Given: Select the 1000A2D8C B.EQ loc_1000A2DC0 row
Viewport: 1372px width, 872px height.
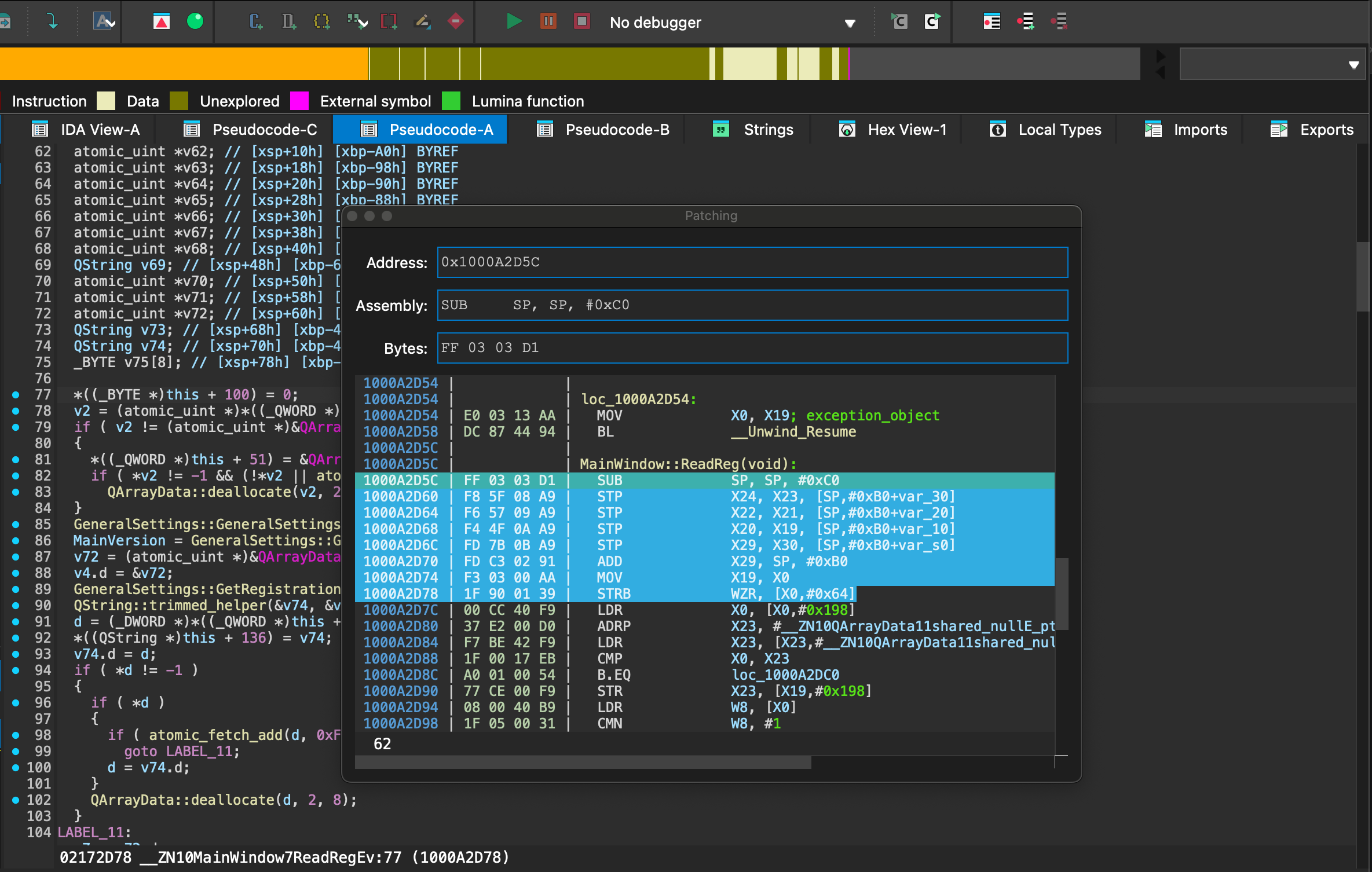Looking at the screenshot, I should [x=704, y=675].
